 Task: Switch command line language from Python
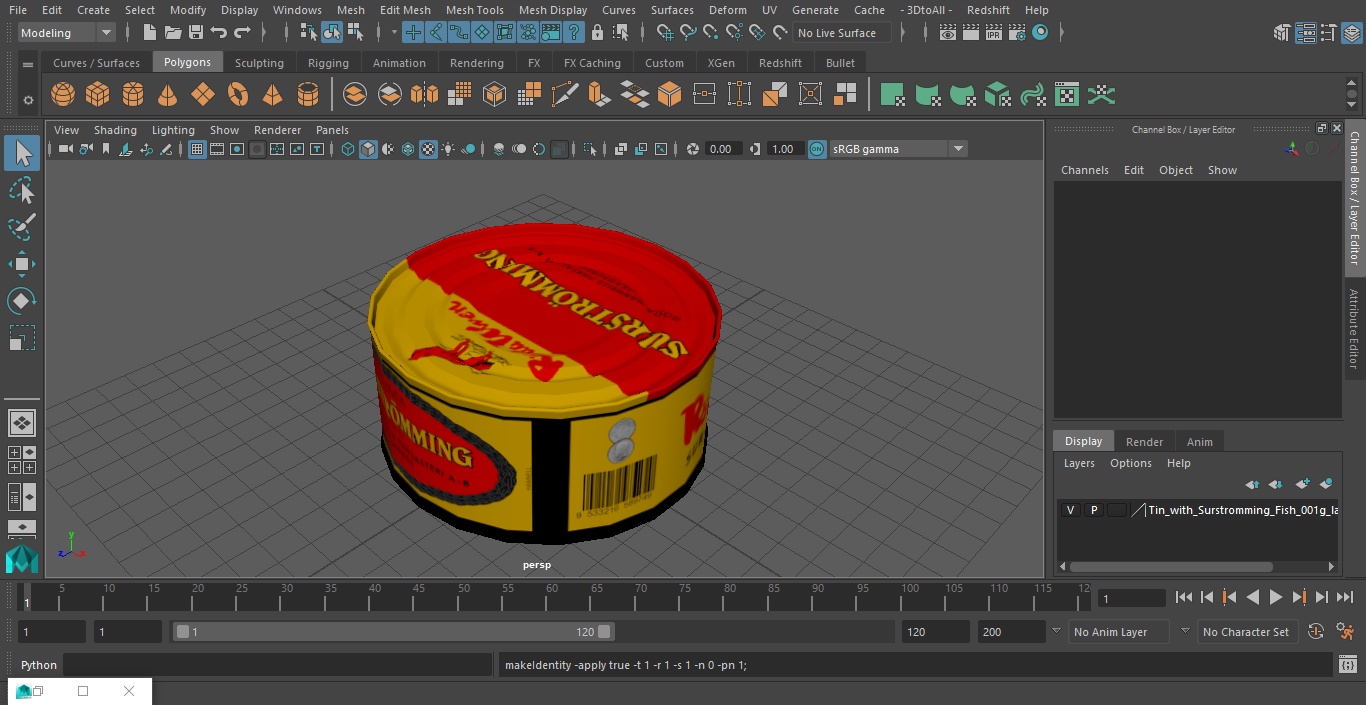click(x=39, y=665)
